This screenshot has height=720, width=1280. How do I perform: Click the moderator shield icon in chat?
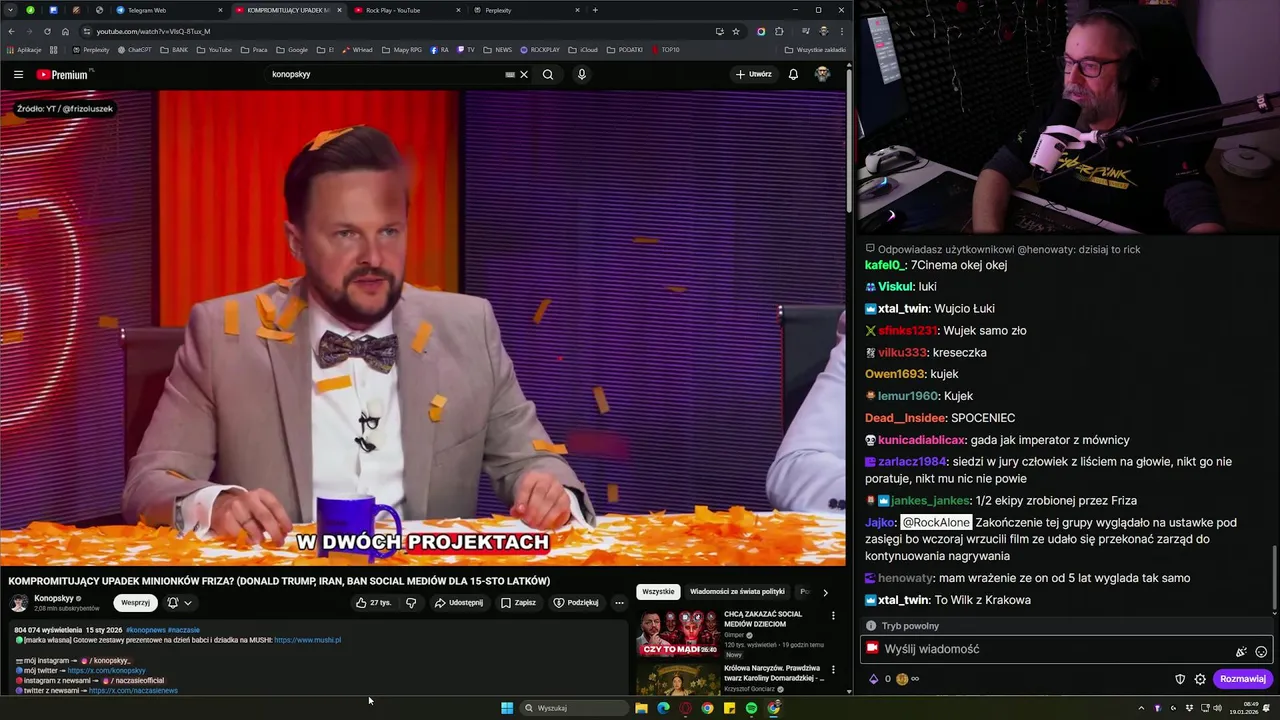point(1180,679)
